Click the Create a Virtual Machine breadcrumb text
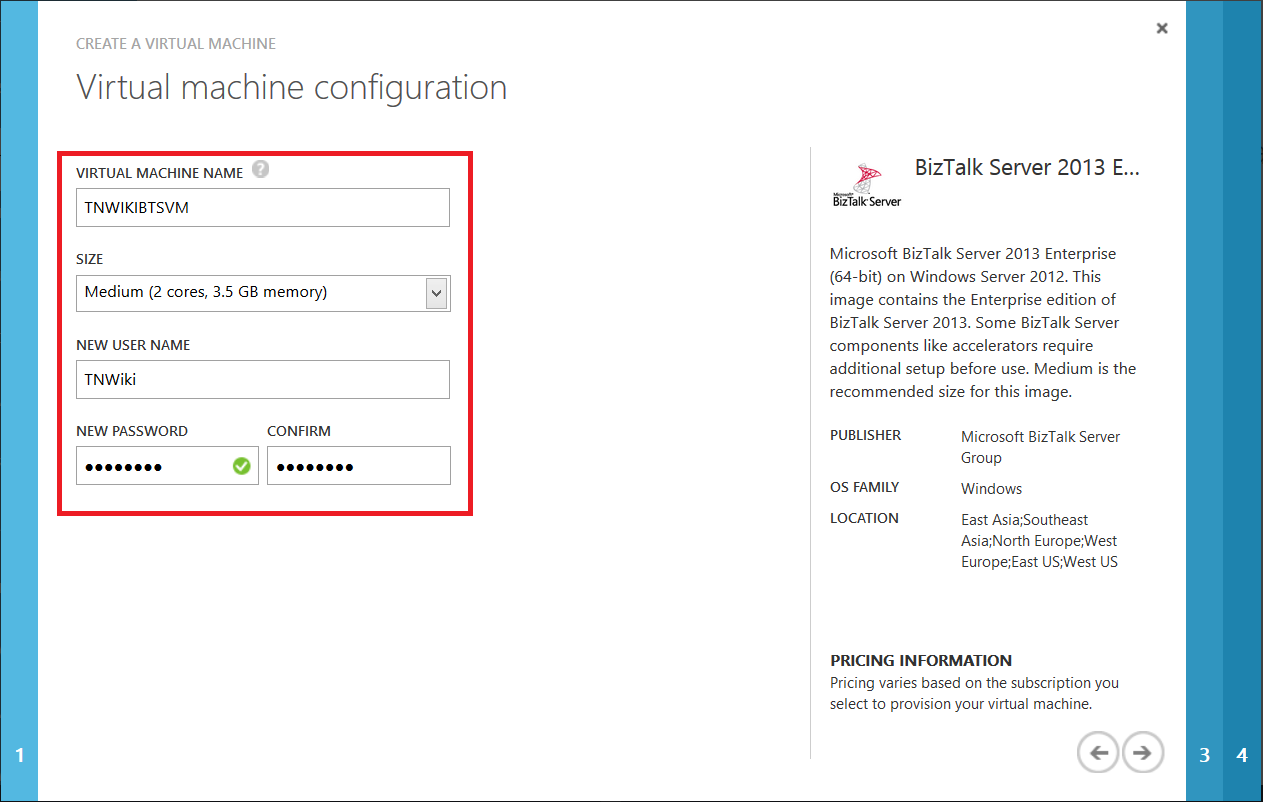 point(176,44)
